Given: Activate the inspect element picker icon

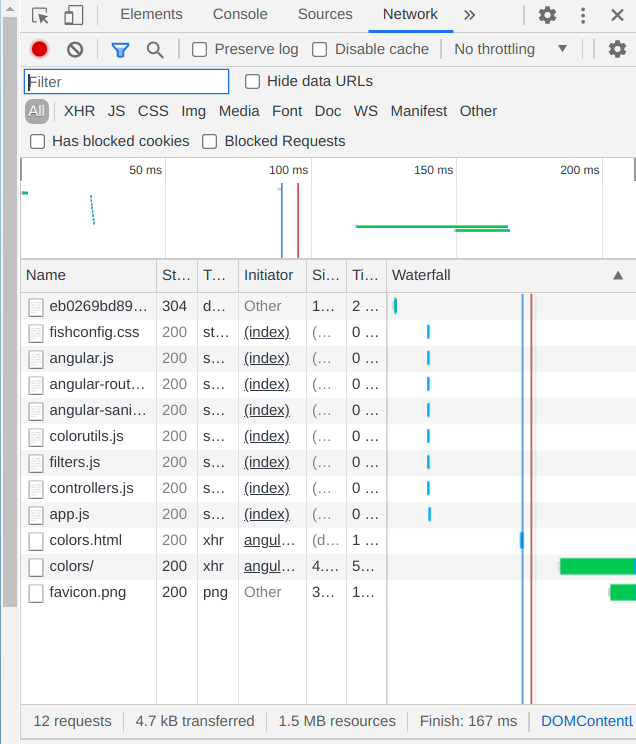Looking at the screenshot, I should 41,15.
